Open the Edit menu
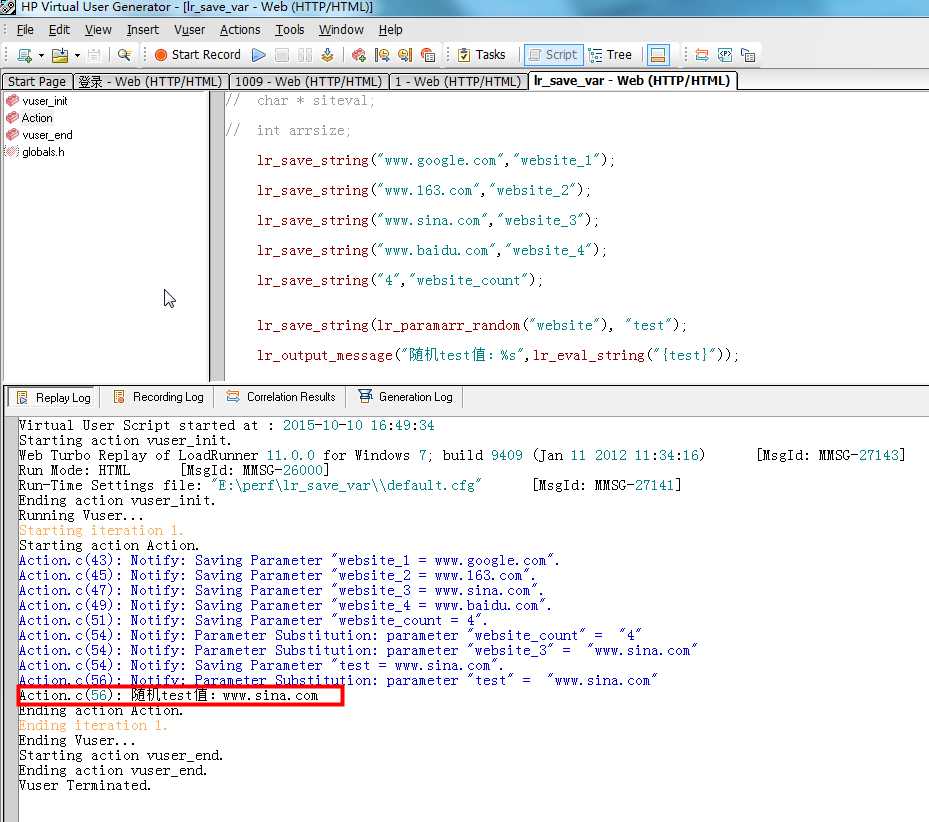The image size is (929, 822). point(59,30)
